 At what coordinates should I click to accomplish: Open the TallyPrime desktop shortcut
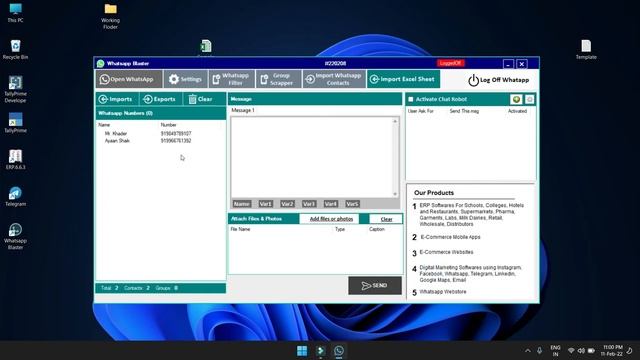coord(16,122)
